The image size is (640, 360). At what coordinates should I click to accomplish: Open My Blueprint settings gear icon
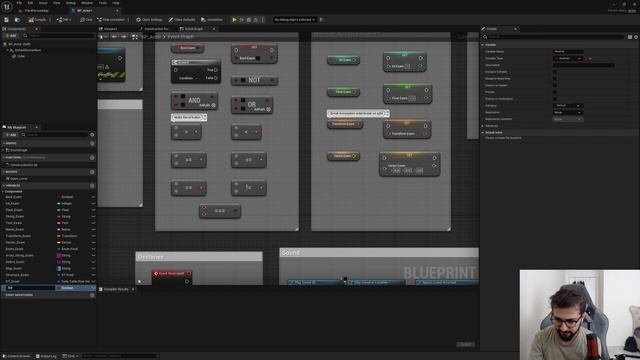click(92, 135)
